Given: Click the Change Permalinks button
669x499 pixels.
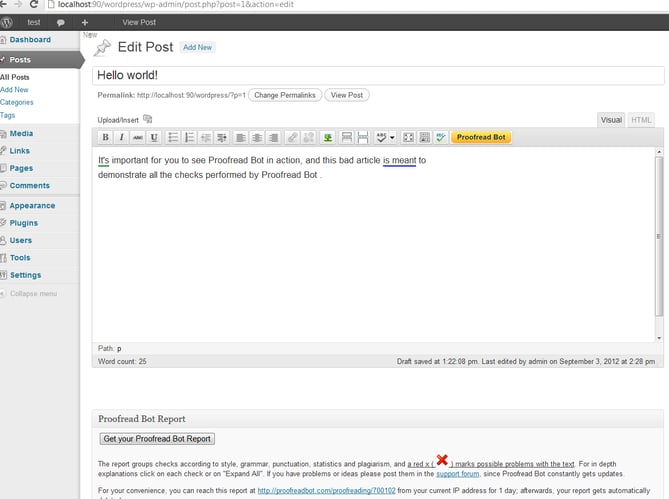Looking at the screenshot, I should pos(285,95).
